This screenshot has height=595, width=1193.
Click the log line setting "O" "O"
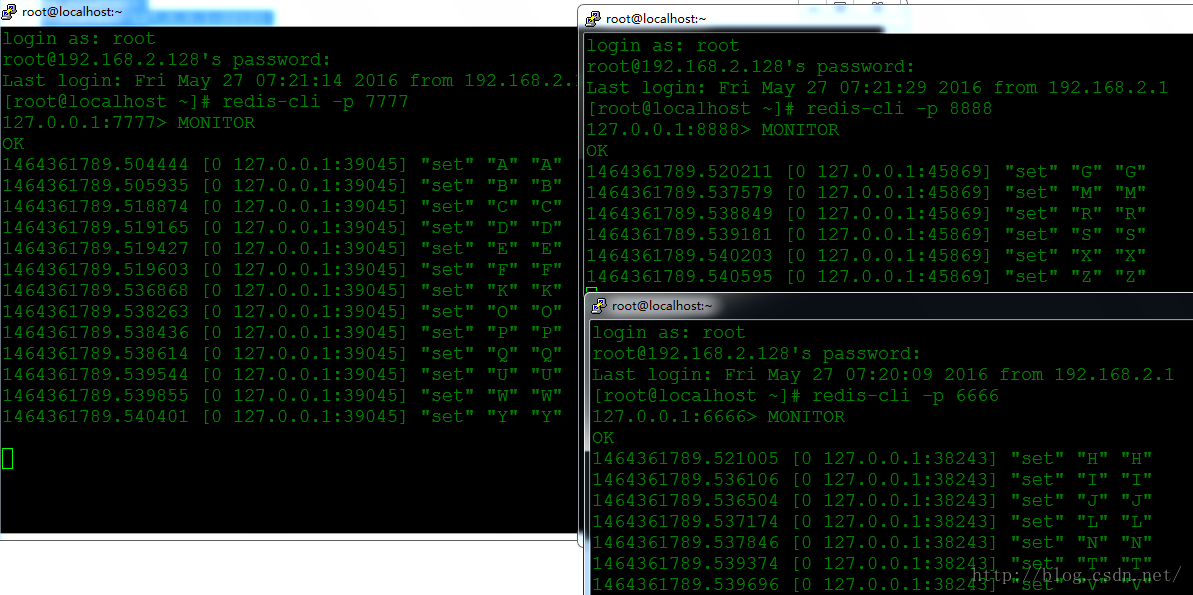click(282, 312)
